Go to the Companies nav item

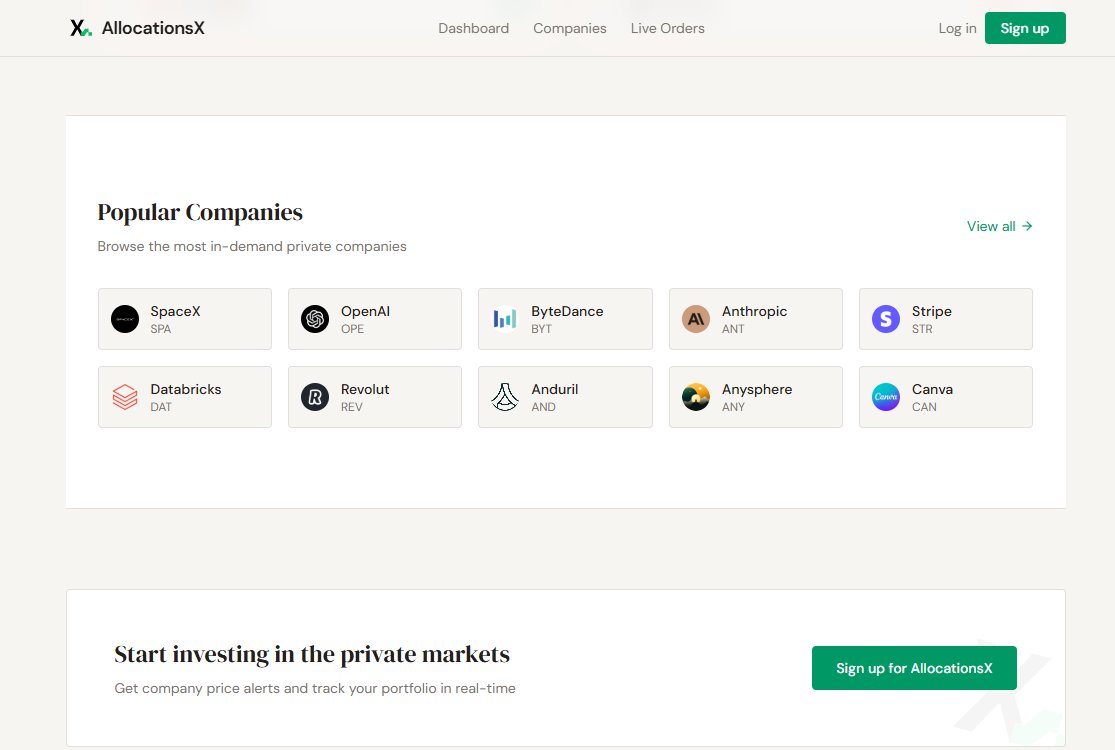tap(570, 28)
